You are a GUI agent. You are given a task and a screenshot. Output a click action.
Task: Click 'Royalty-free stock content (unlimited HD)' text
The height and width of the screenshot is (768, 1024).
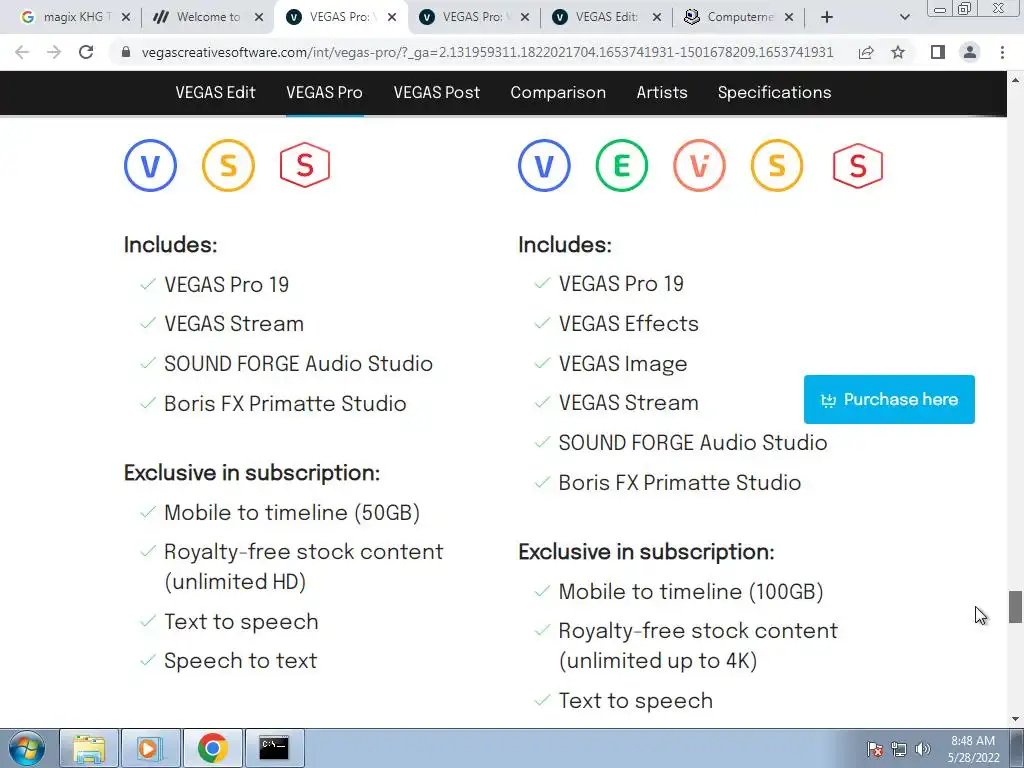303,567
